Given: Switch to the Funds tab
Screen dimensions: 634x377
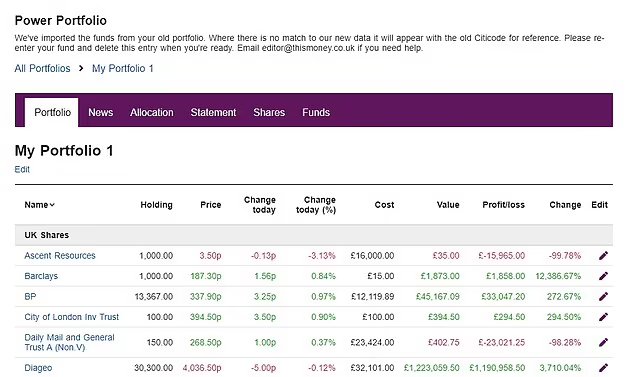Looking at the screenshot, I should pyautogui.click(x=316, y=112).
